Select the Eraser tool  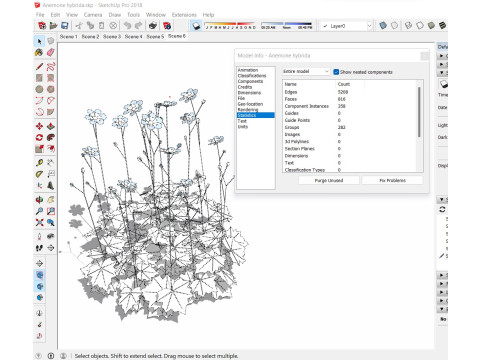pyautogui.click(x=51, y=52)
